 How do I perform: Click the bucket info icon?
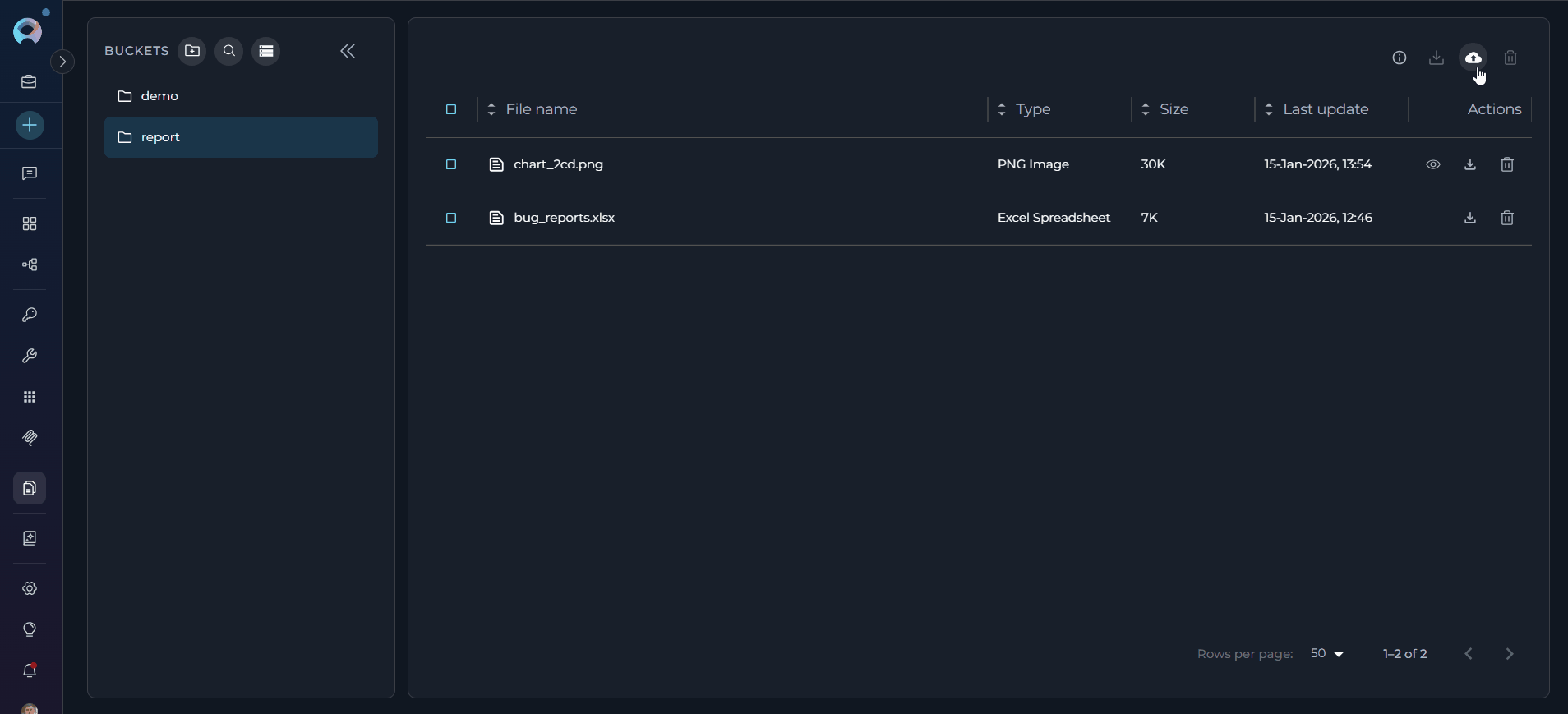(1399, 58)
